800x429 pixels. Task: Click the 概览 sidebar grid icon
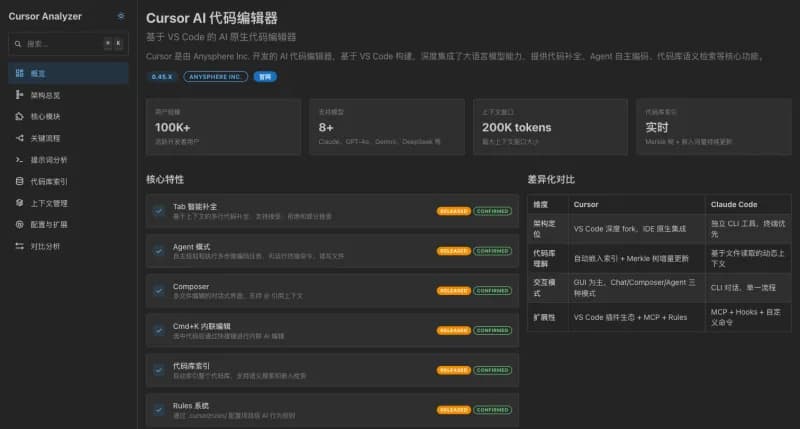click(x=19, y=73)
